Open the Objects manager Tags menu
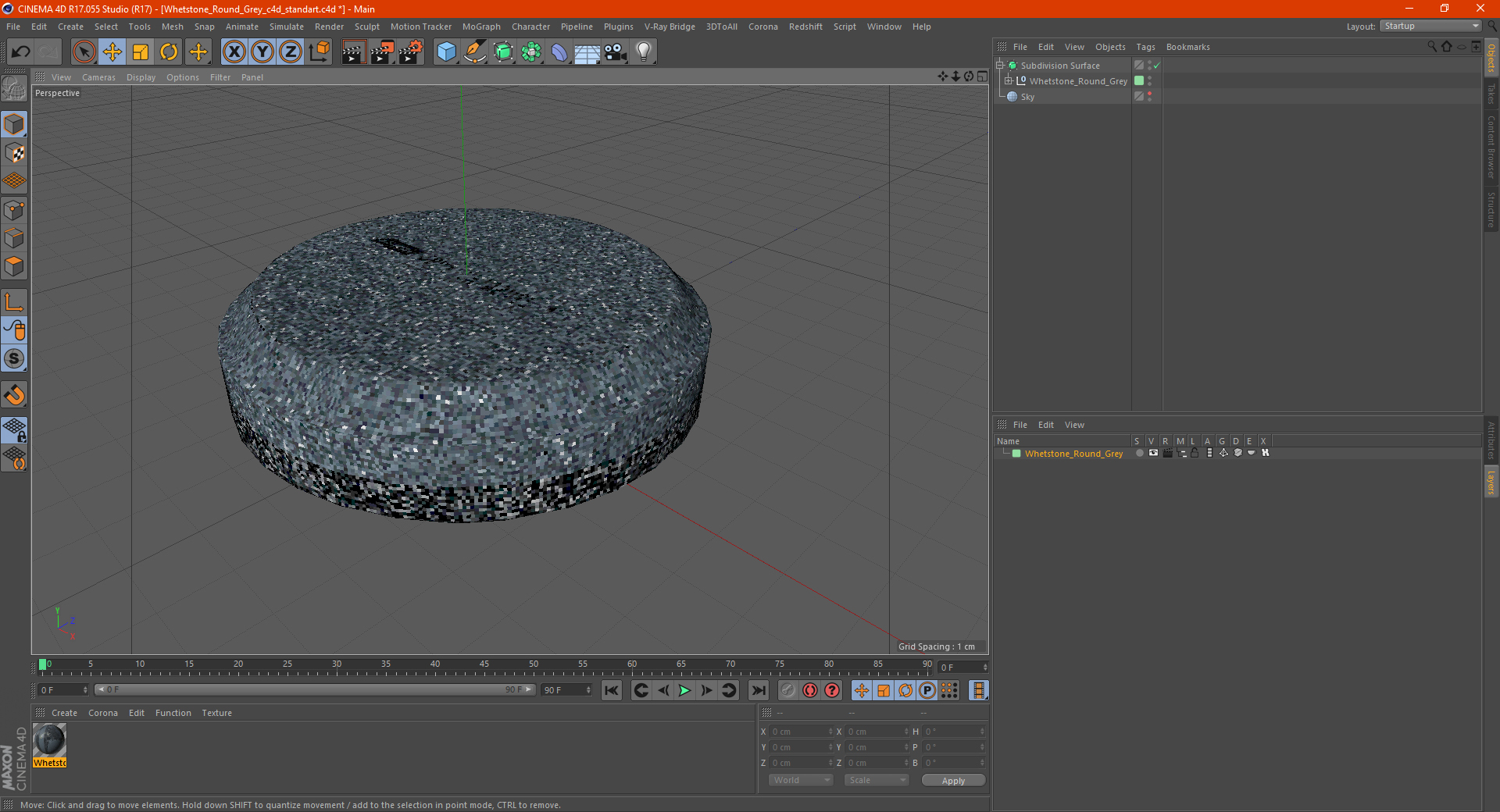The width and height of the screenshot is (1500, 812). coord(1145,47)
